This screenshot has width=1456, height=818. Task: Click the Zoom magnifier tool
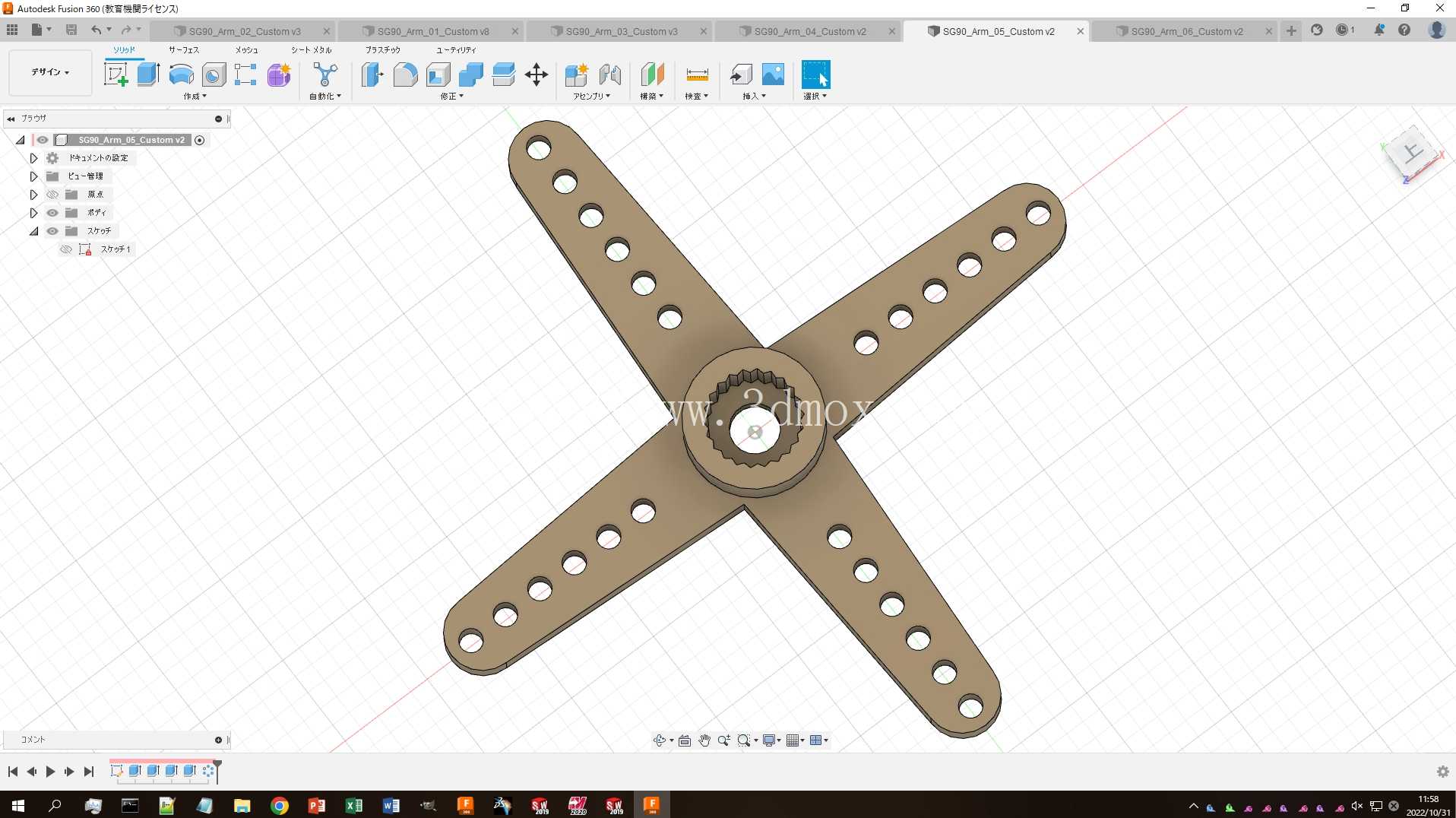(724, 740)
